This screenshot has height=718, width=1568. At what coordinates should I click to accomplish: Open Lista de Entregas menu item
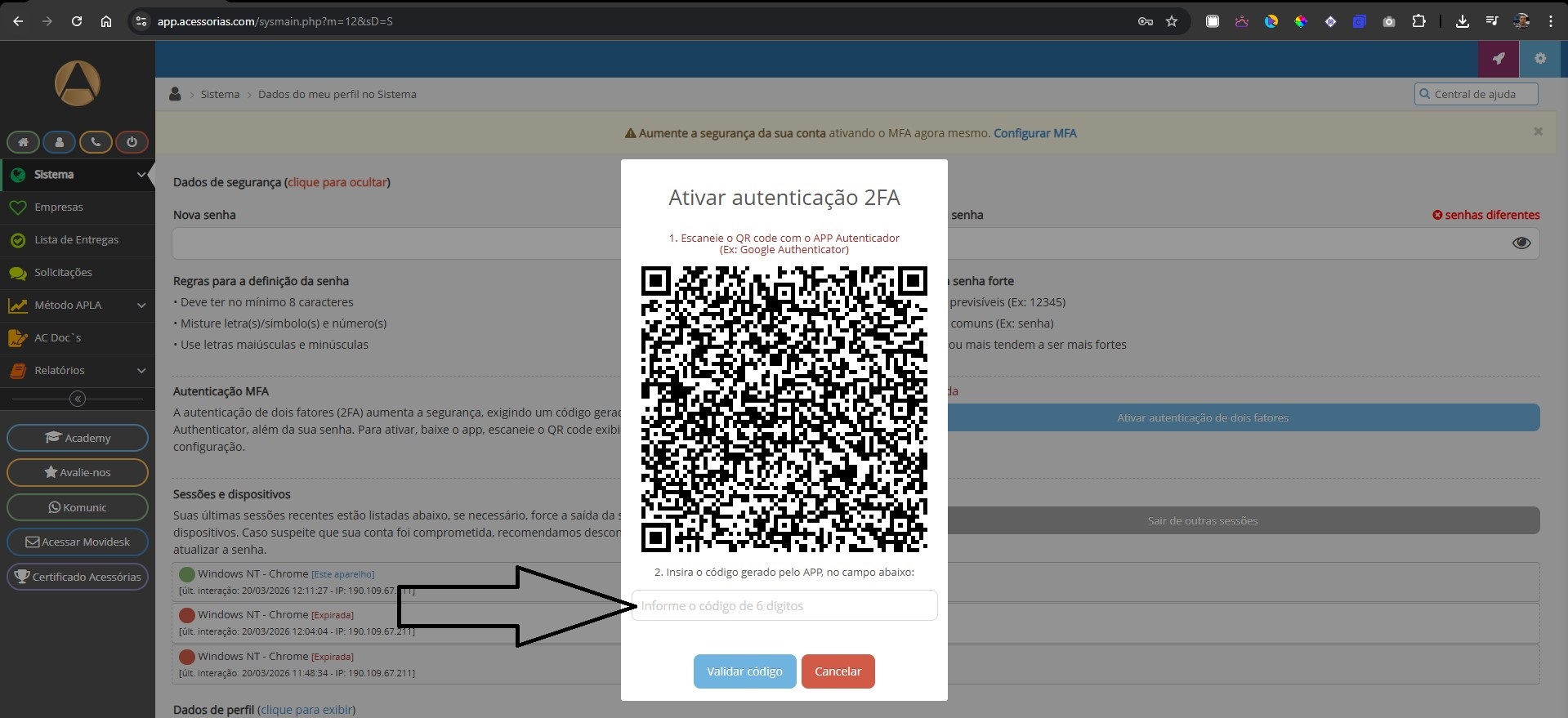(x=76, y=240)
